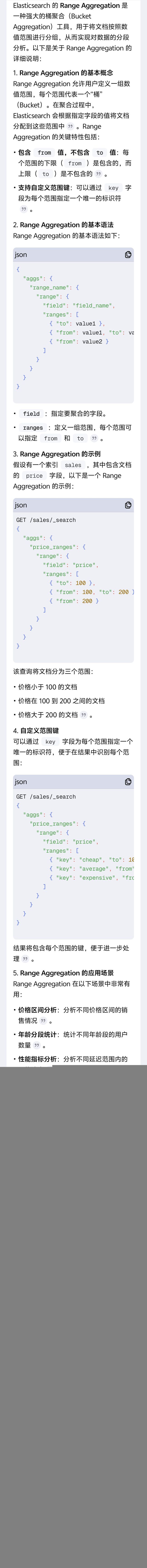Click inline 'key' code in 支持自定义范围键 bullet
This screenshot has height=1568, width=147.
click(x=114, y=188)
